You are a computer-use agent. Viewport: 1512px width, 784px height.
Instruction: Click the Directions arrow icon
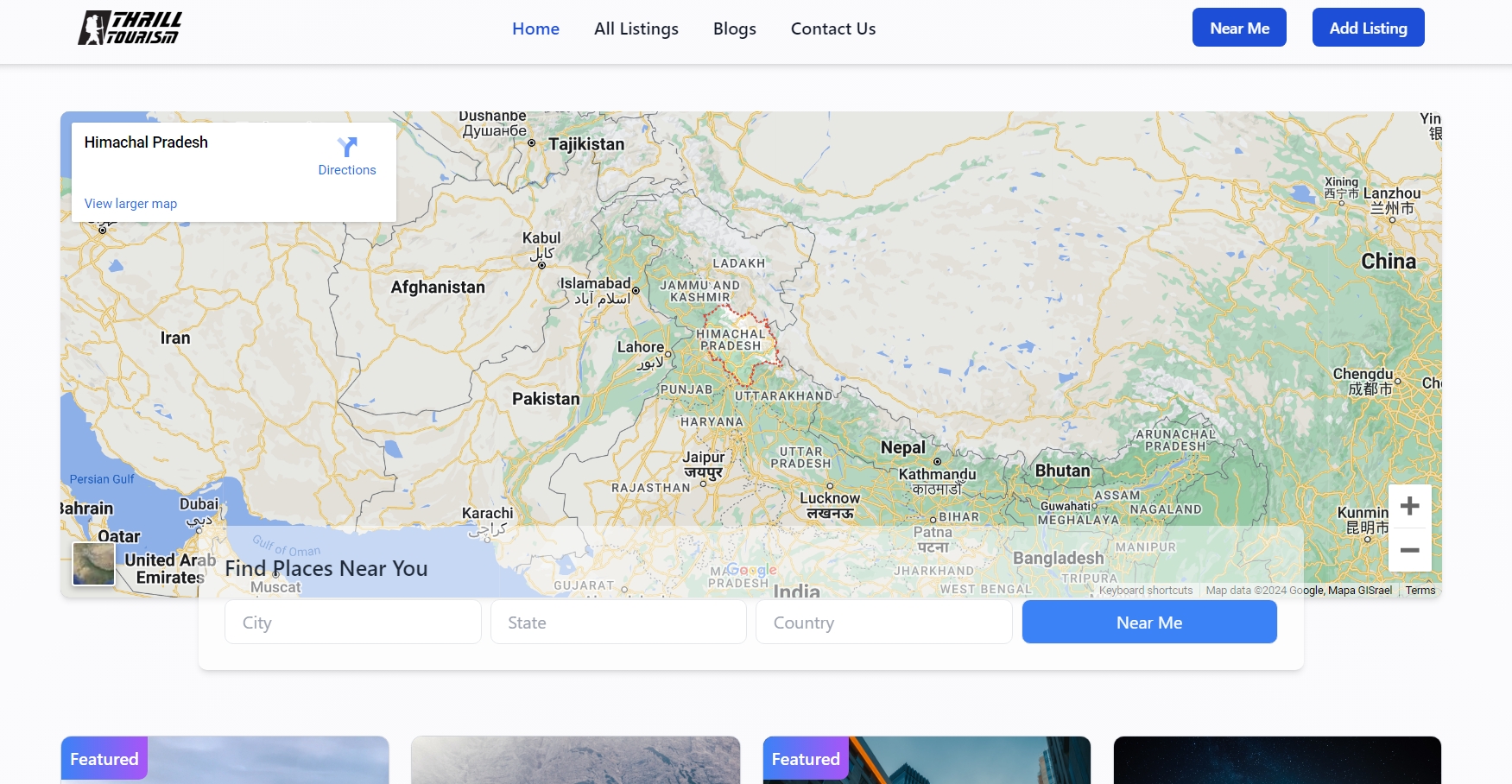347,147
